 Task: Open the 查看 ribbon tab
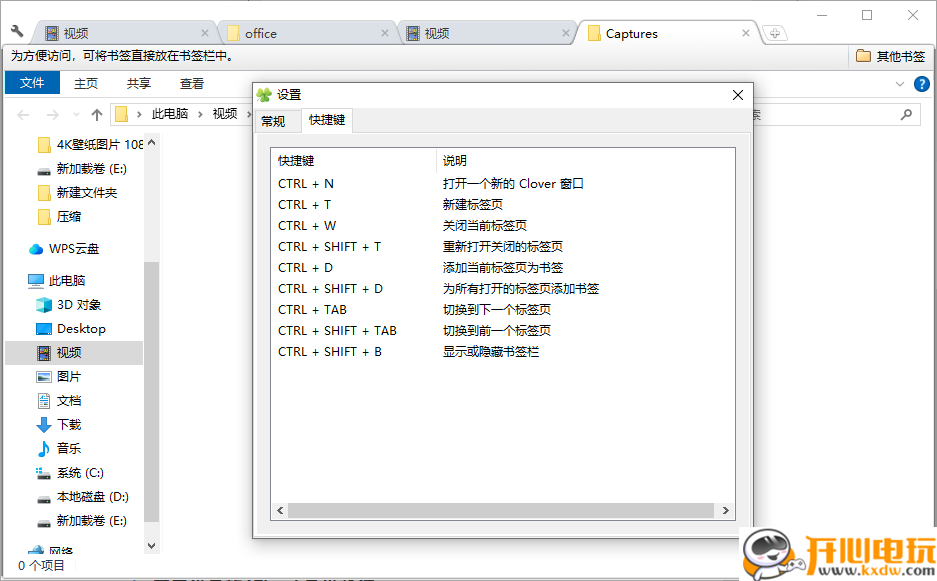[x=191, y=84]
